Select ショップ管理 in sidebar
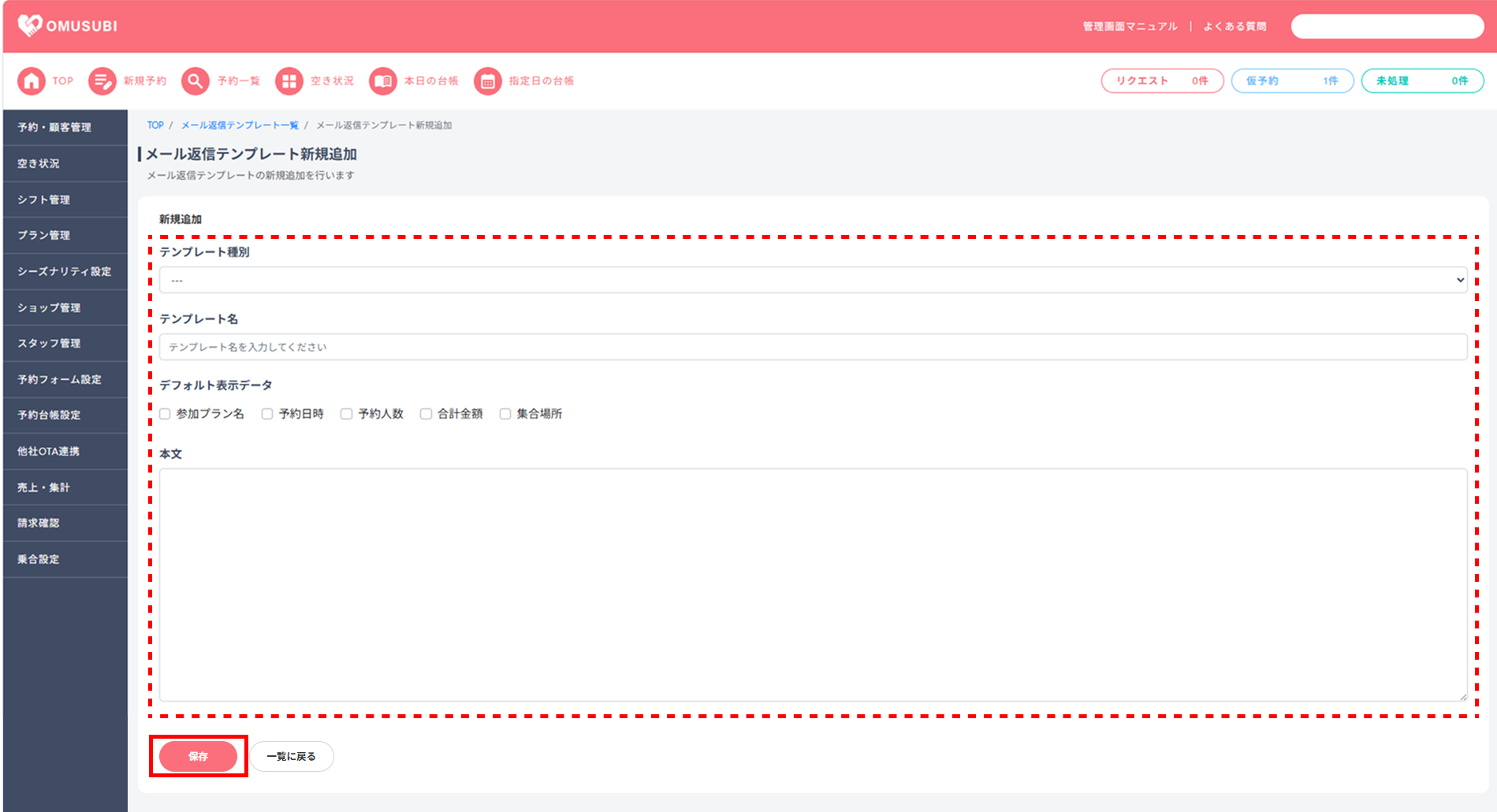Image resolution: width=1497 pixels, height=812 pixels. click(65, 307)
